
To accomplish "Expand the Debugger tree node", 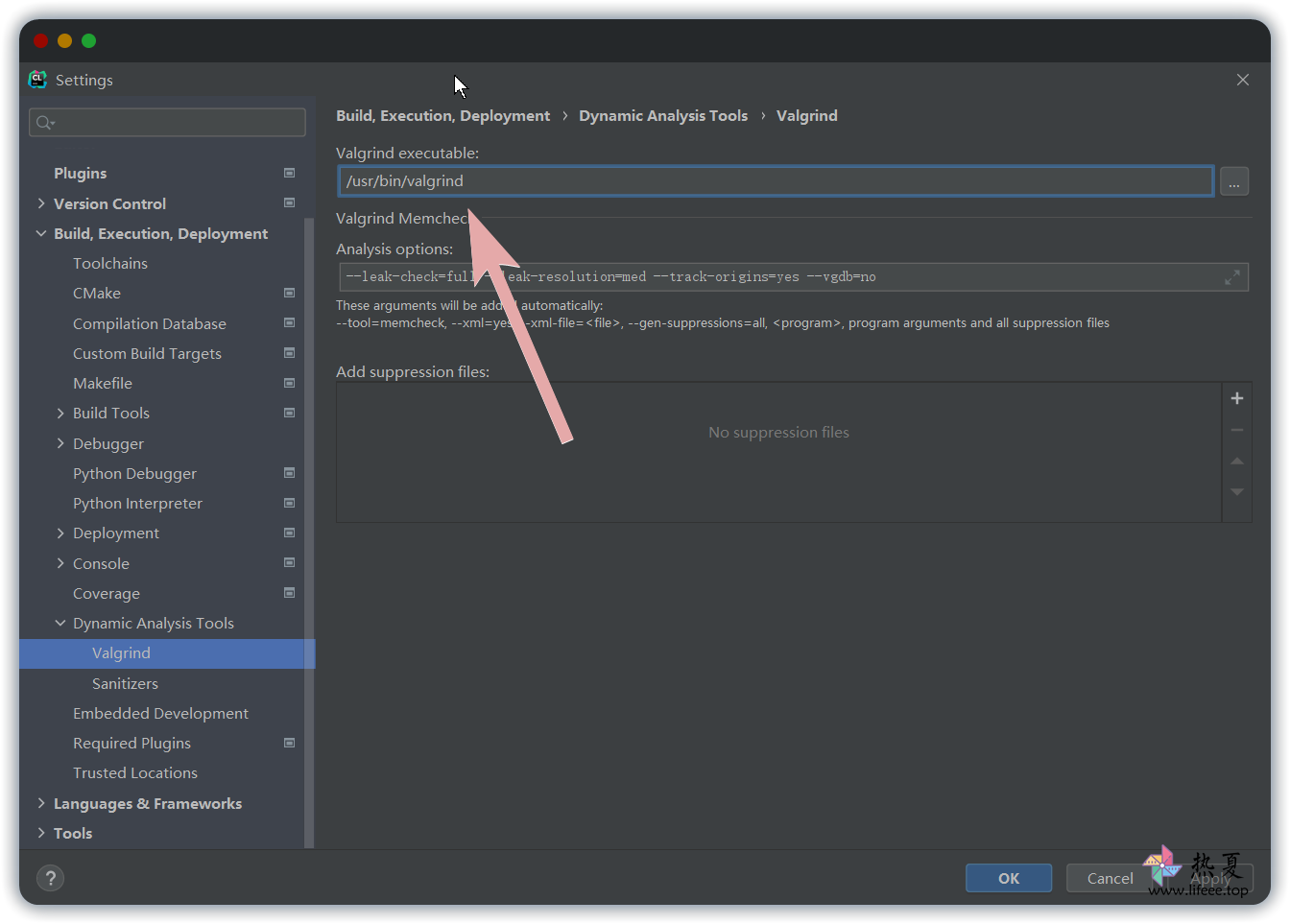I will click(60, 443).
